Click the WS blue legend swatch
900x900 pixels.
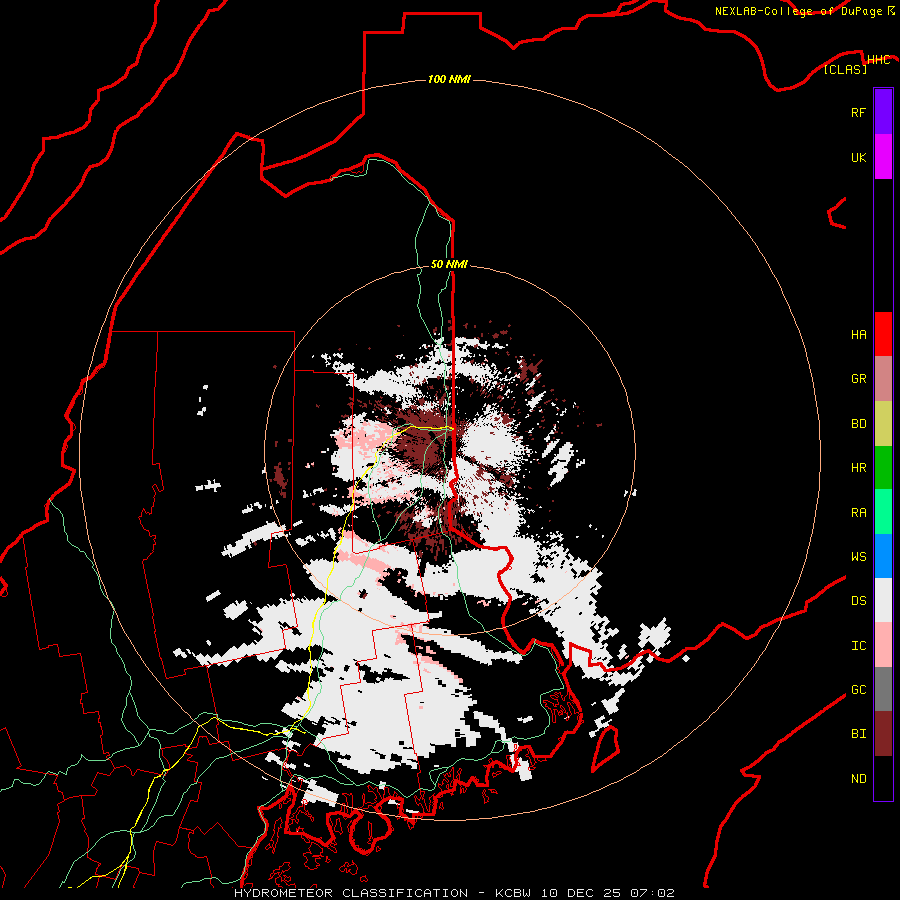(883, 556)
